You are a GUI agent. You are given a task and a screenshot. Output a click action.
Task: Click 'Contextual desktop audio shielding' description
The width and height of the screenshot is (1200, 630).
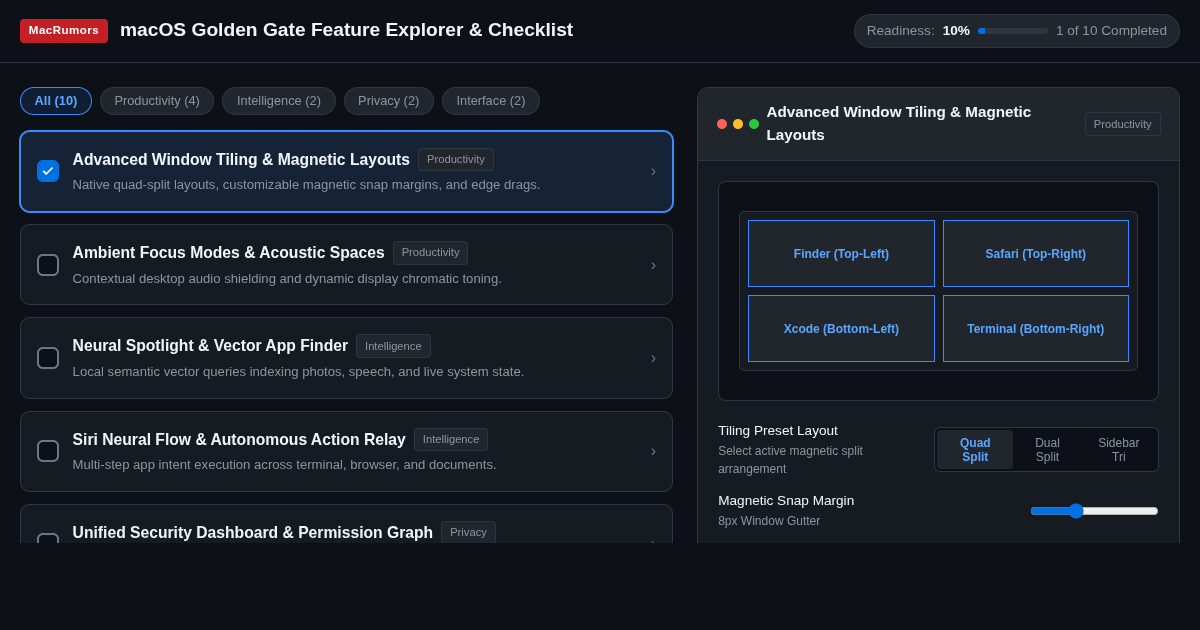tap(287, 279)
